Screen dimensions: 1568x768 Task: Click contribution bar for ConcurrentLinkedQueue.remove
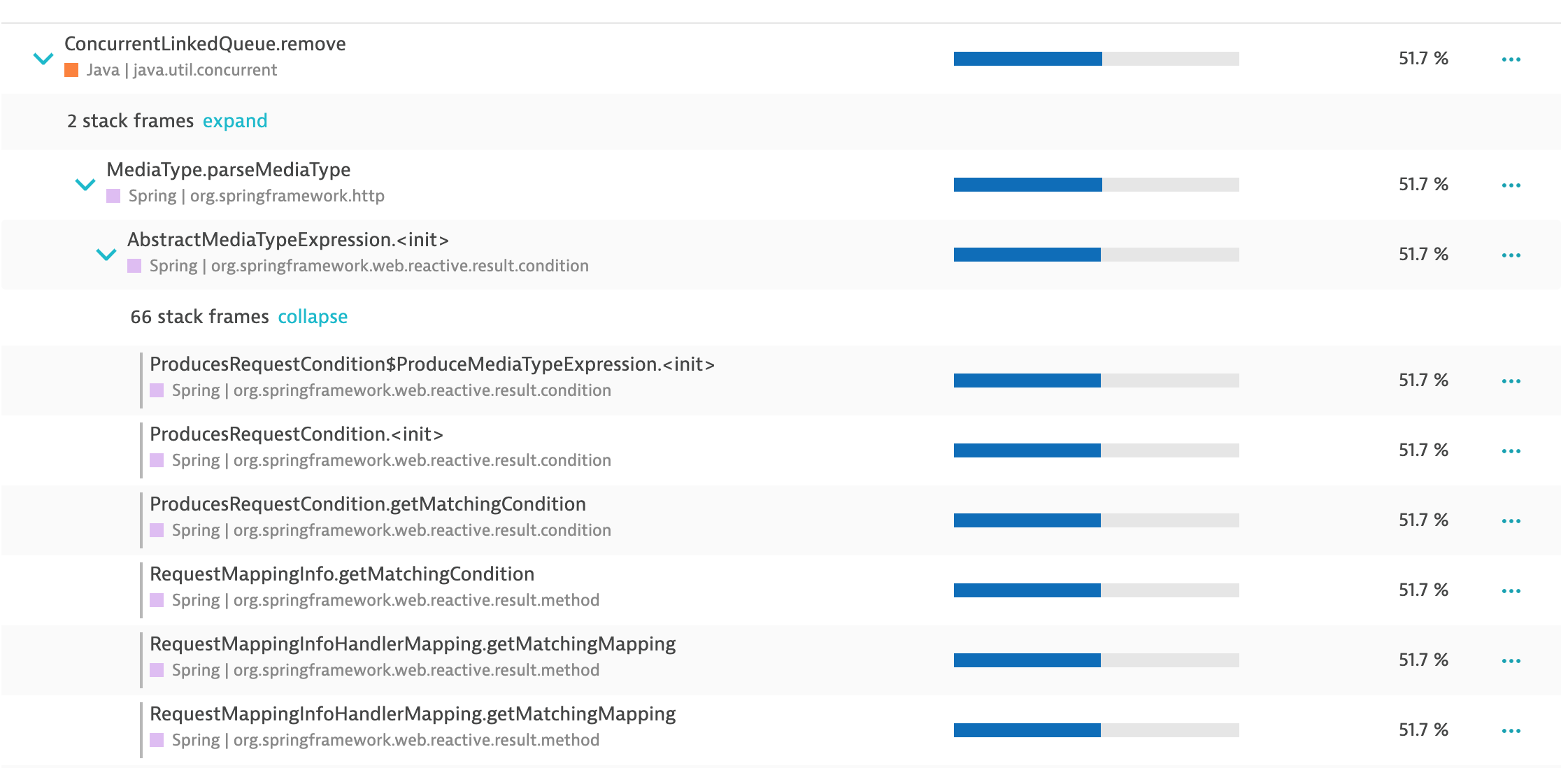[x=1096, y=59]
